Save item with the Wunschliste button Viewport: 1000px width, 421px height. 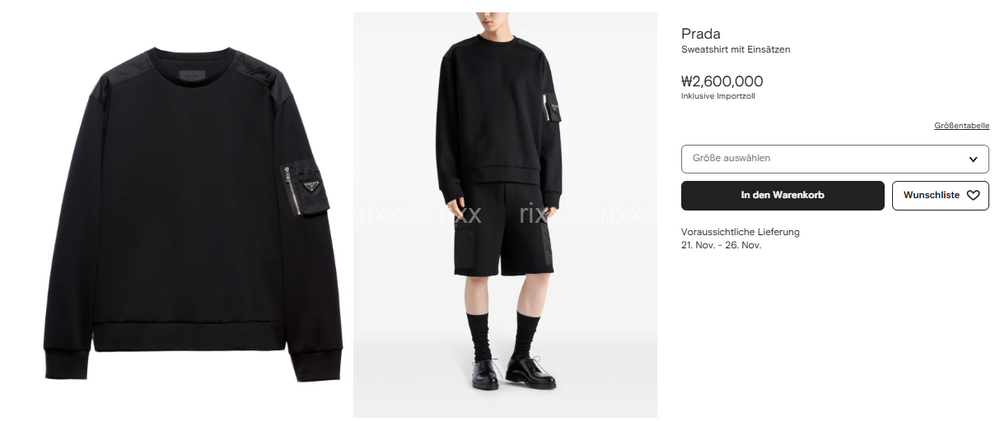click(x=941, y=196)
